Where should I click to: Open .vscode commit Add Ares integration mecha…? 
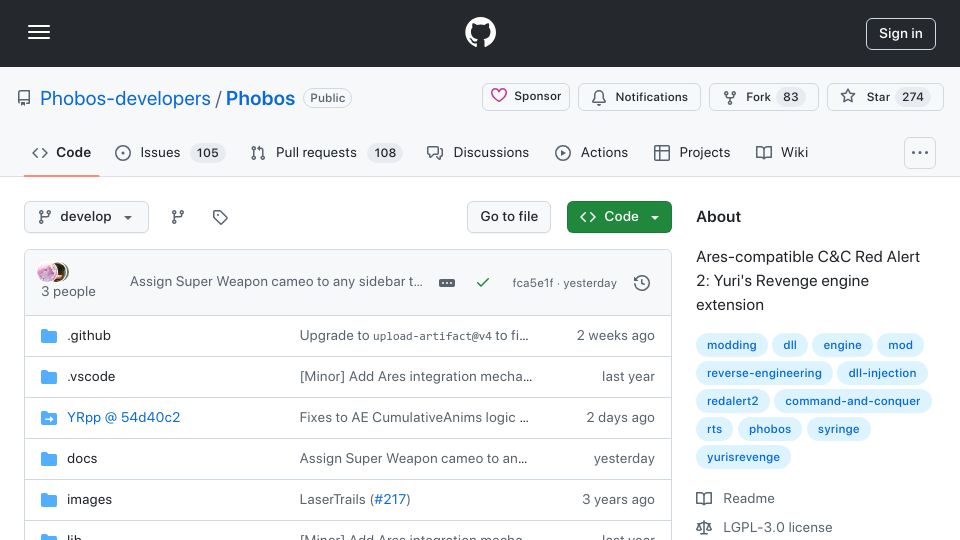pyautogui.click(x=416, y=377)
